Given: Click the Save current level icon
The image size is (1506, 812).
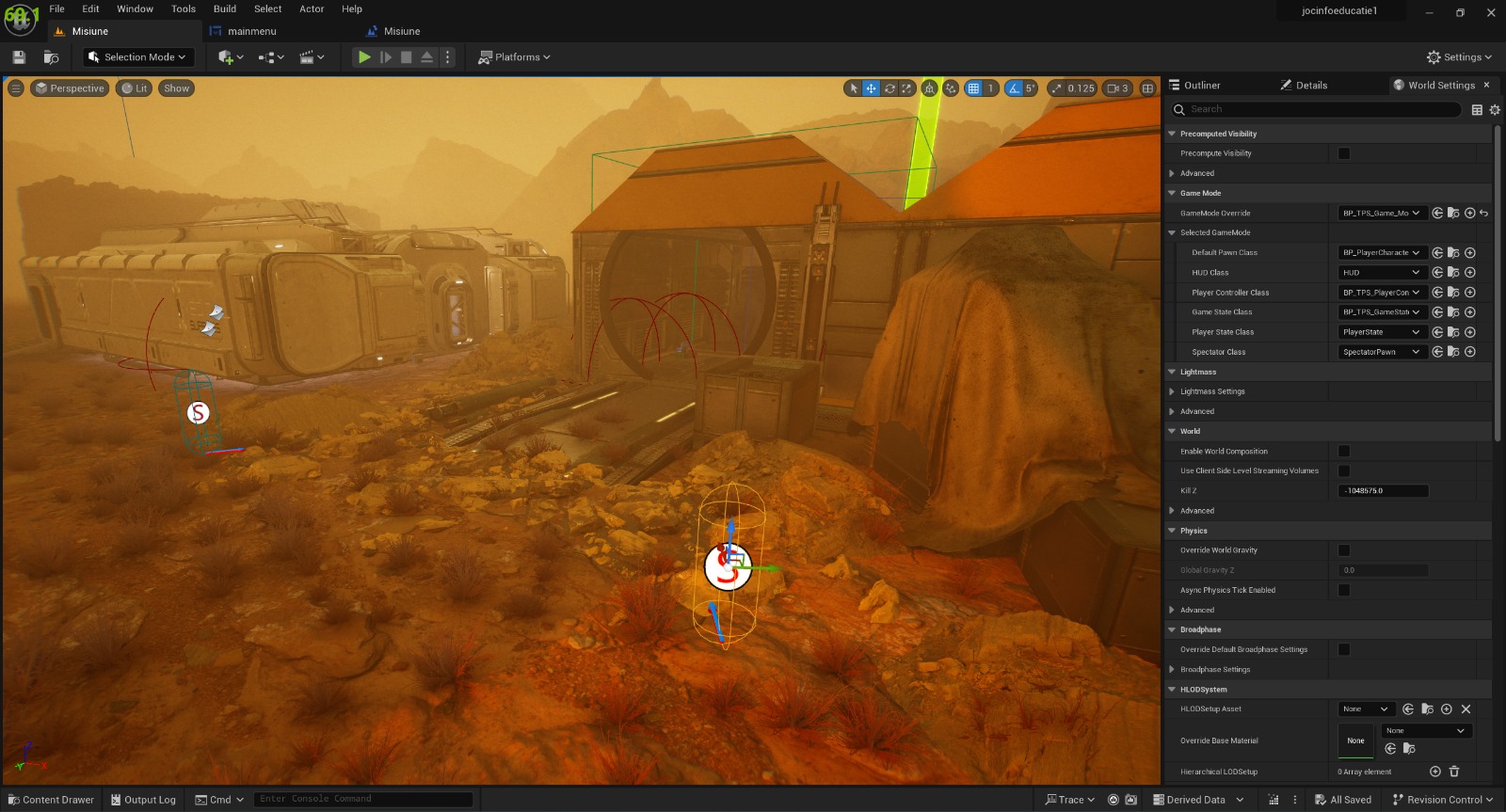Looking at the screenshot, I should tap(19, 57).
